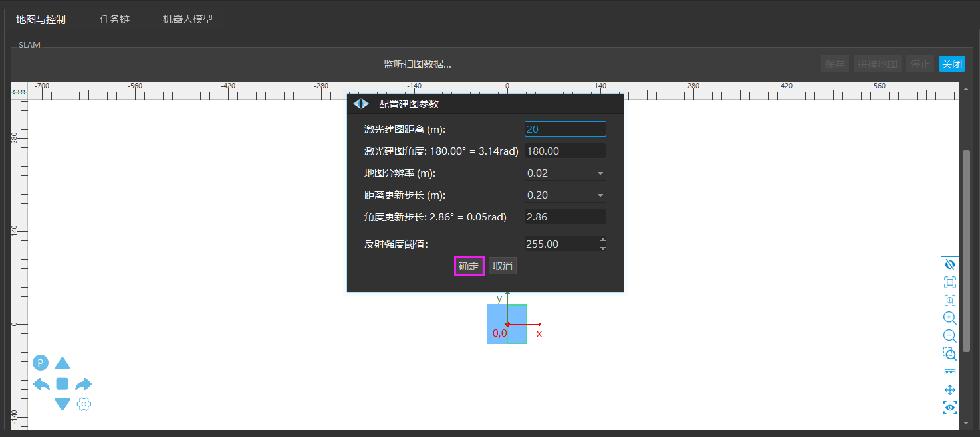980x437 pixels.
Task: Click the hide-visibility eye-slash icon
Action: (950, 264)
